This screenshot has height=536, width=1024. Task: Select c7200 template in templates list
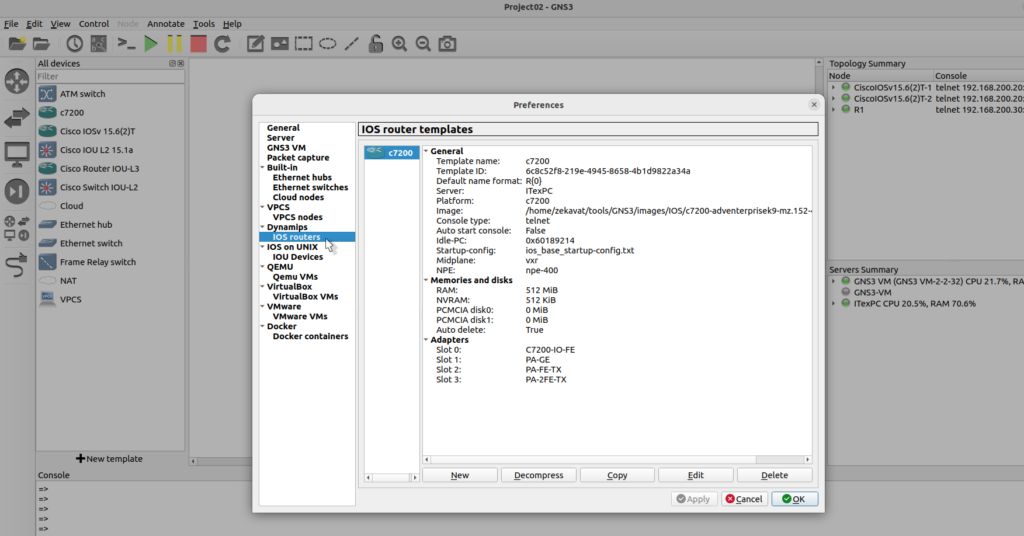click(x=392, y=153)
